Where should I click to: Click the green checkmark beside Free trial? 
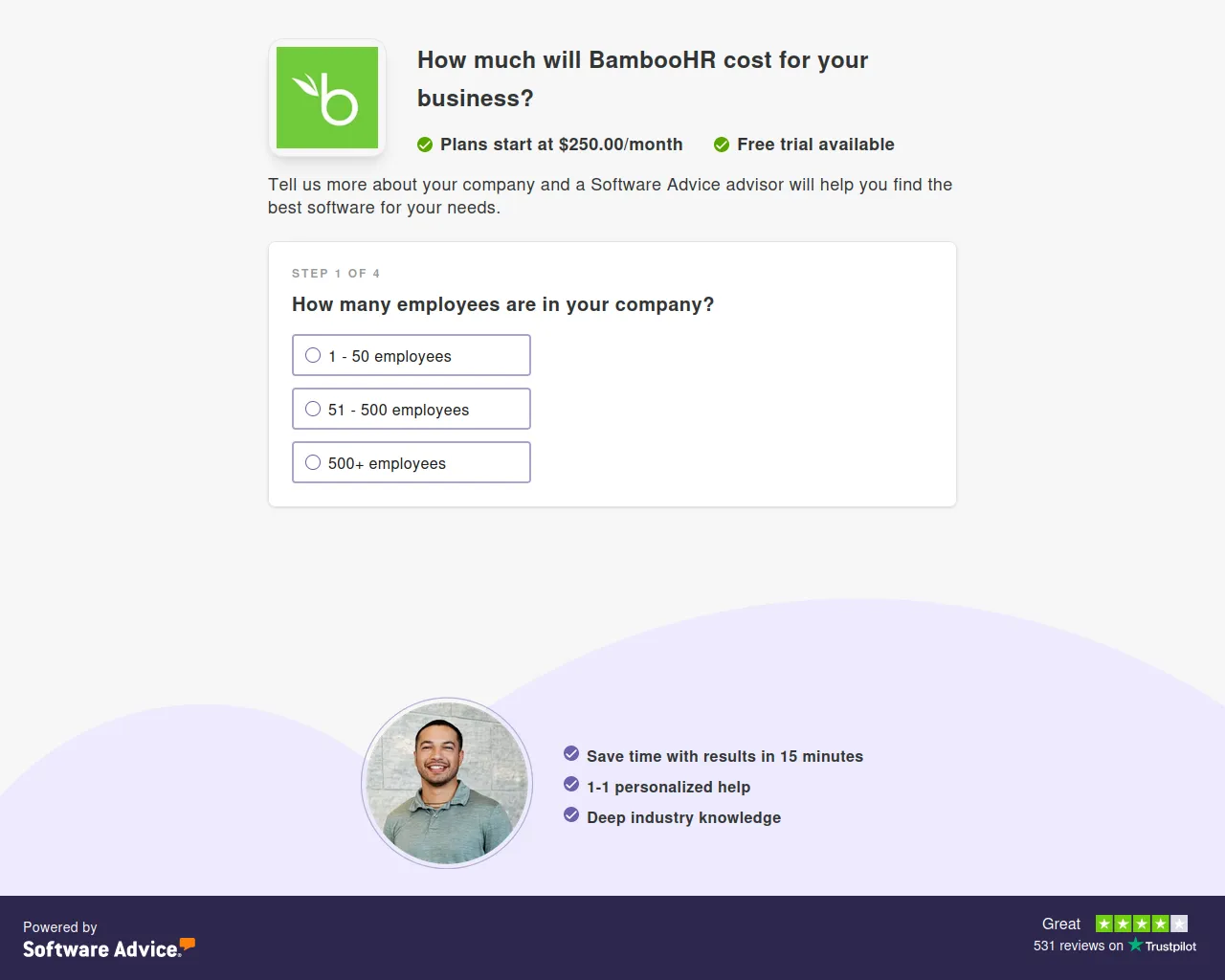[x=722, y=145]
